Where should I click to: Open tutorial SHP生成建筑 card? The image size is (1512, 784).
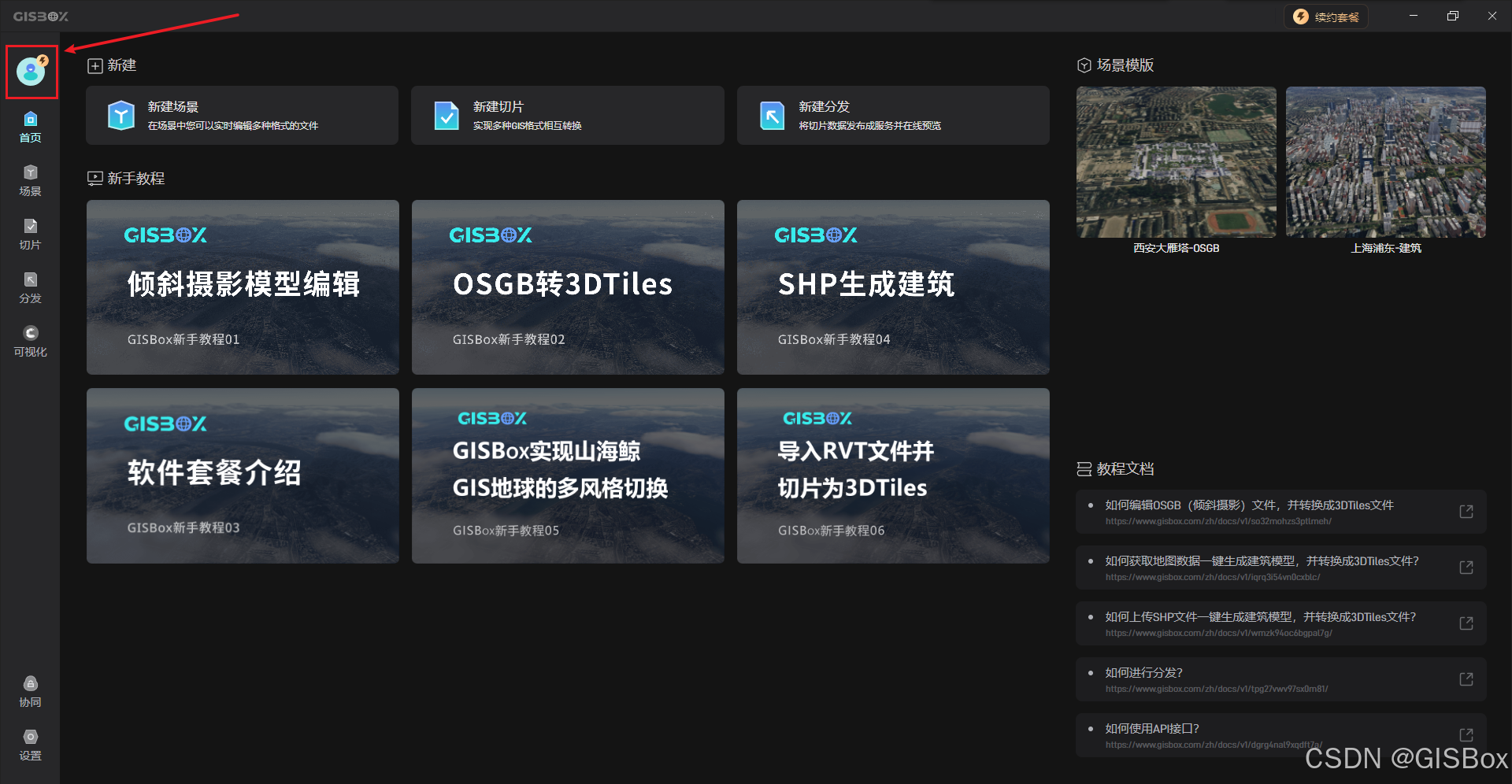pos(893,287)
